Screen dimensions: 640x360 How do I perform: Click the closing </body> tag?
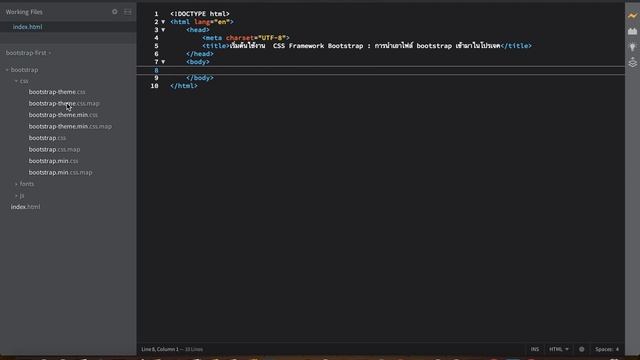point(200,78)
